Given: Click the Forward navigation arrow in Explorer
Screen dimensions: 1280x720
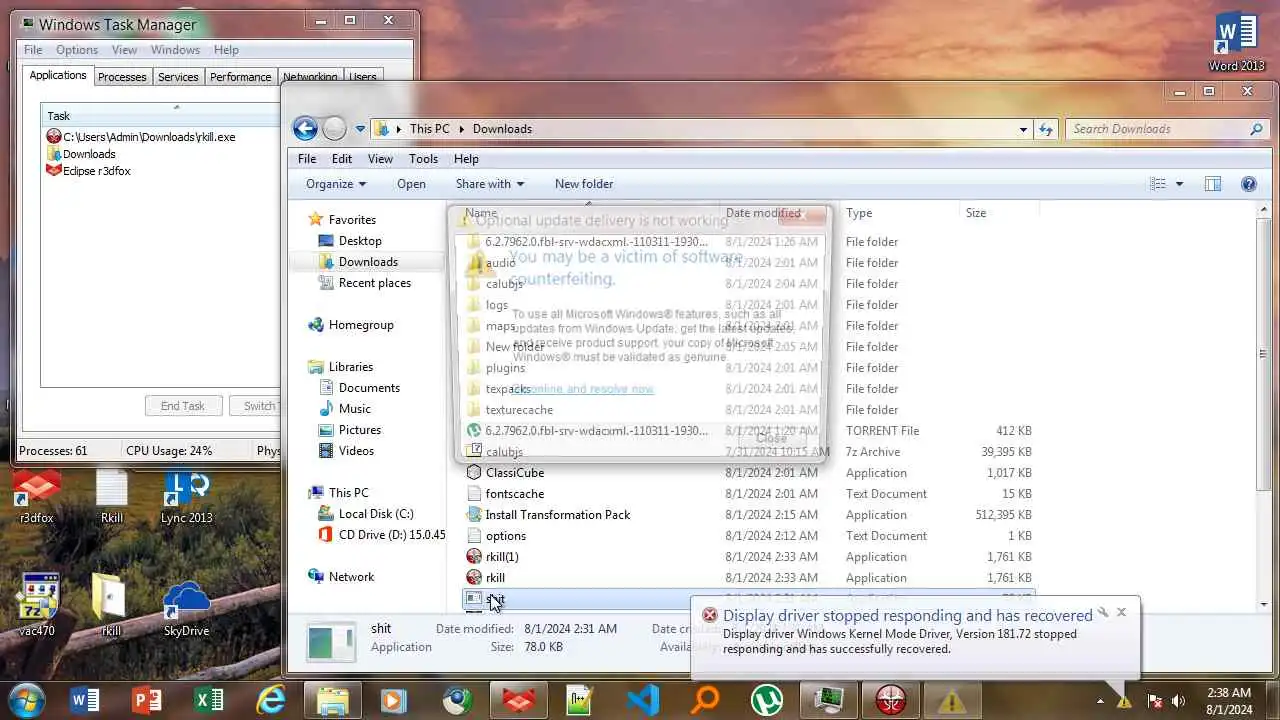Looking at the screenshot, I should point(334,128).
